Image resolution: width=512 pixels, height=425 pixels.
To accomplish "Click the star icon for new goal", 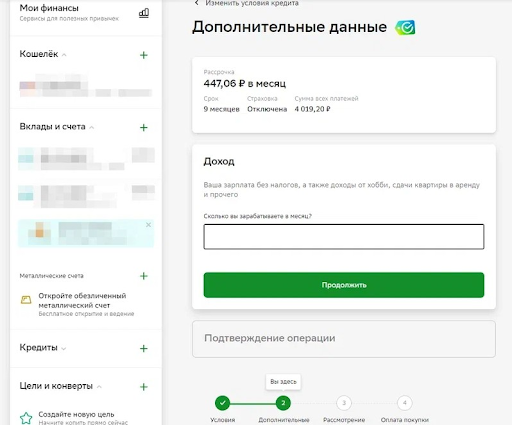I will pos(26,418).
